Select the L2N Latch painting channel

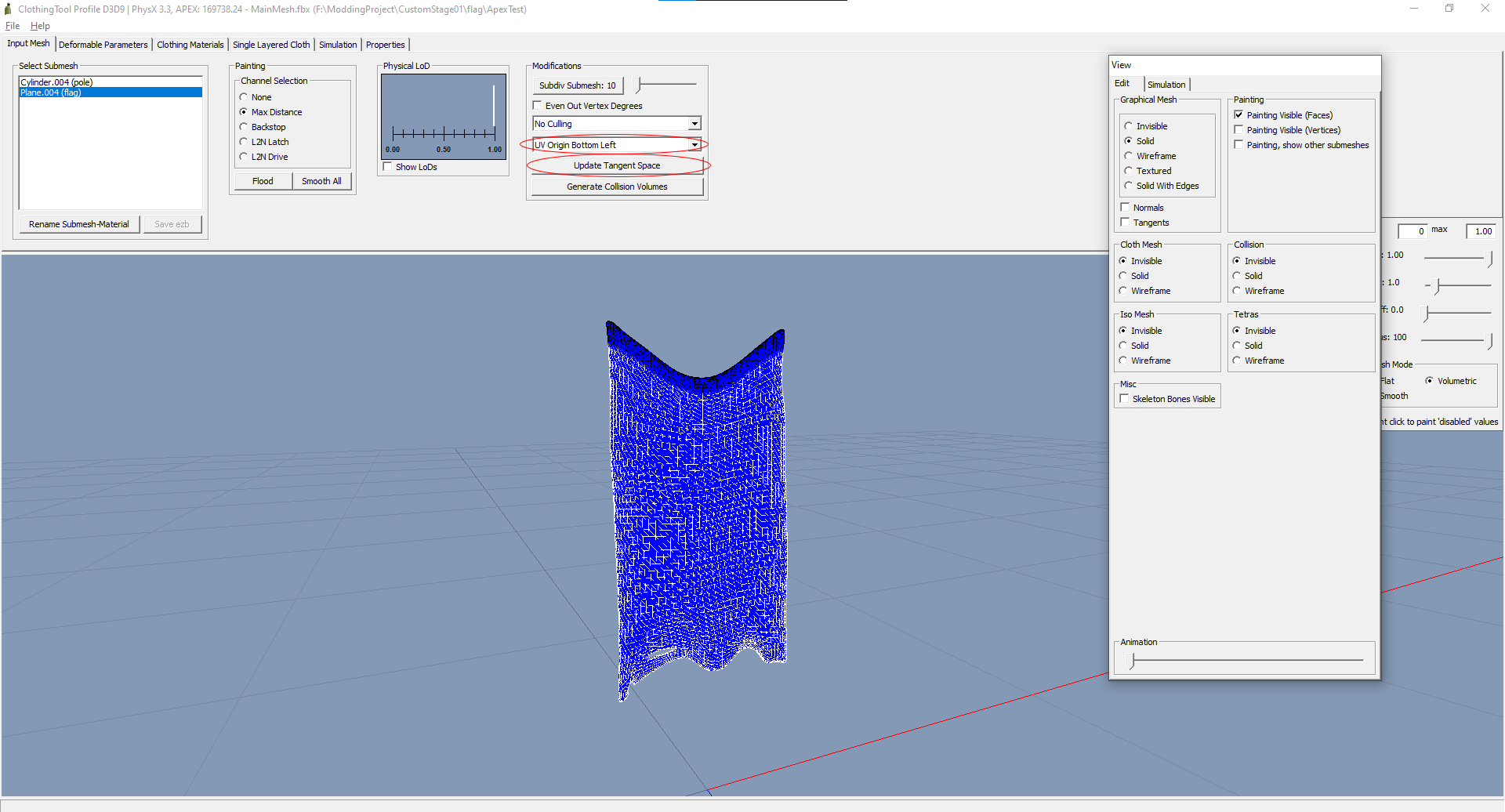[x=263, y=142]
